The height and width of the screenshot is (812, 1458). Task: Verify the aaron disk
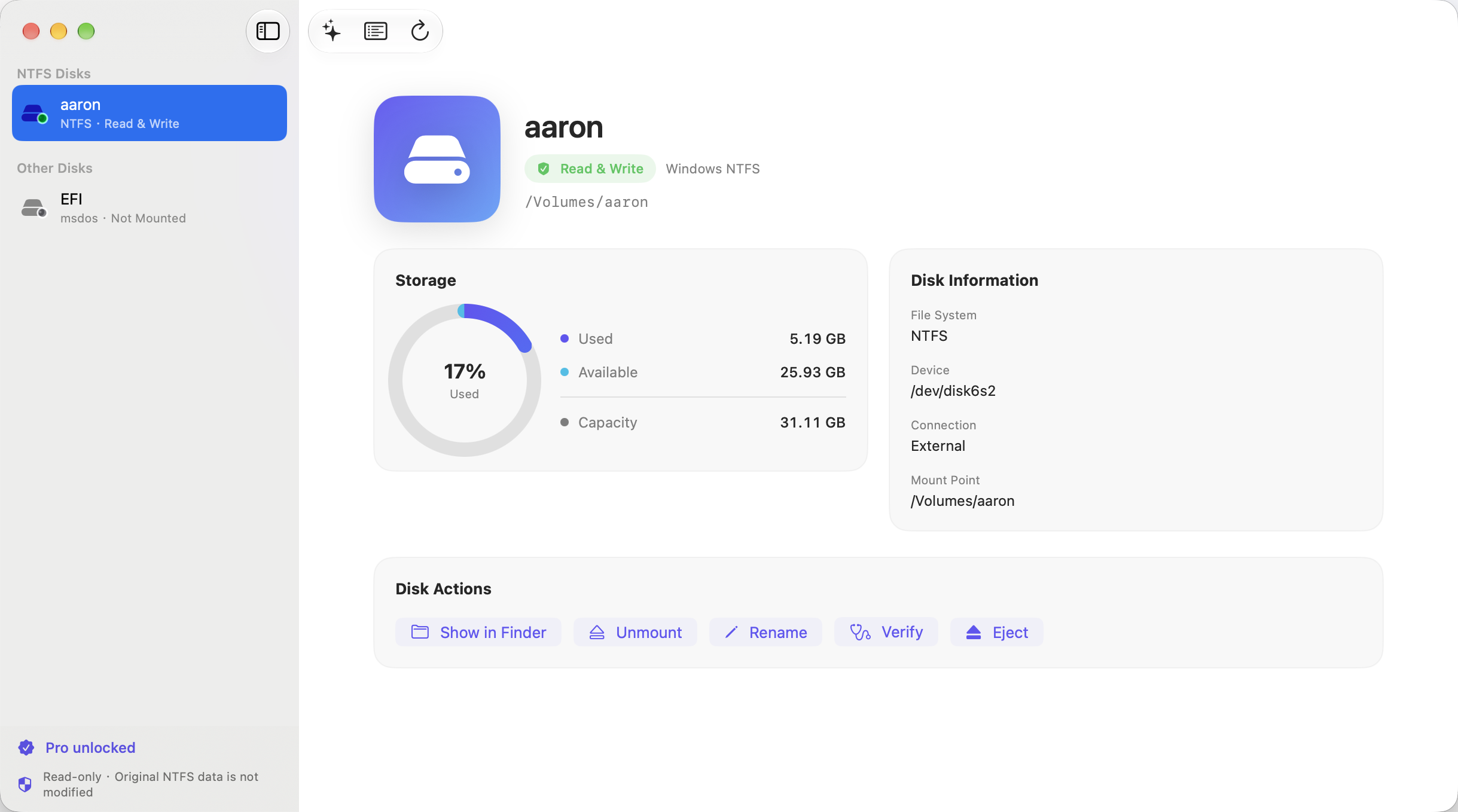[x=886, y=632]
